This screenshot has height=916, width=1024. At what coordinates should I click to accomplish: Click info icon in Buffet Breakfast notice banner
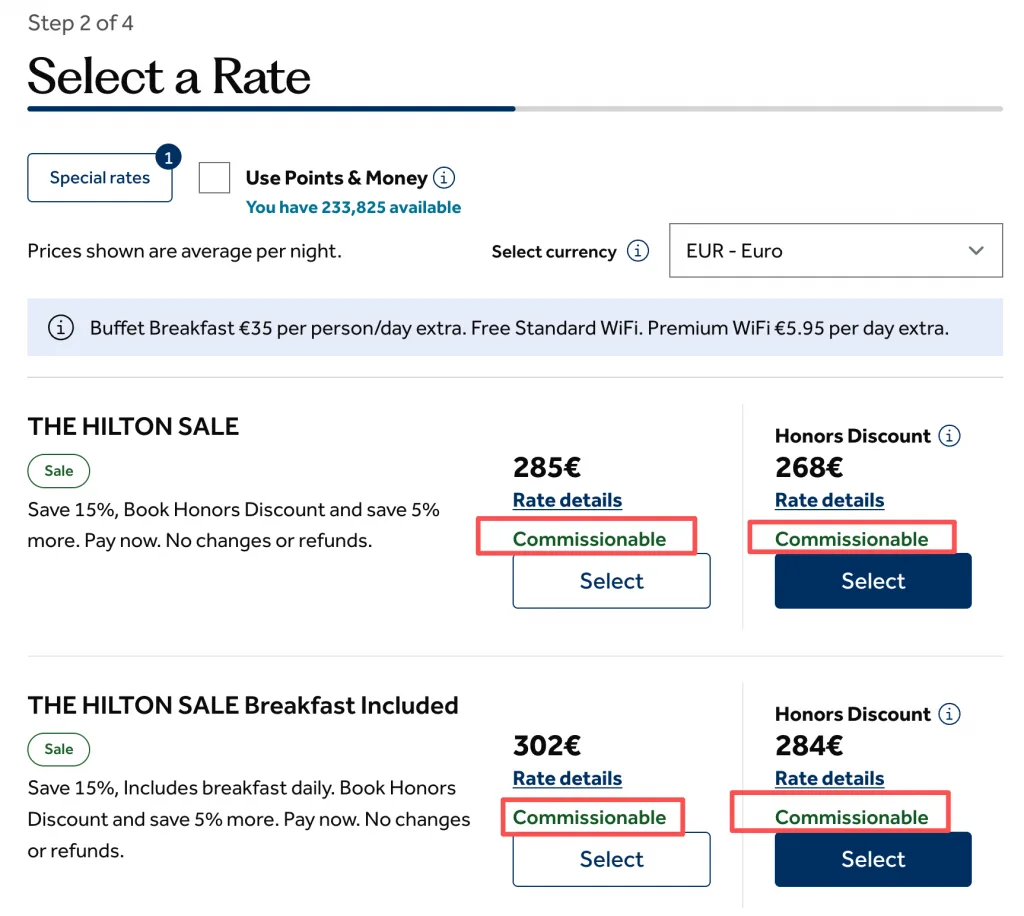click(61, 327)
